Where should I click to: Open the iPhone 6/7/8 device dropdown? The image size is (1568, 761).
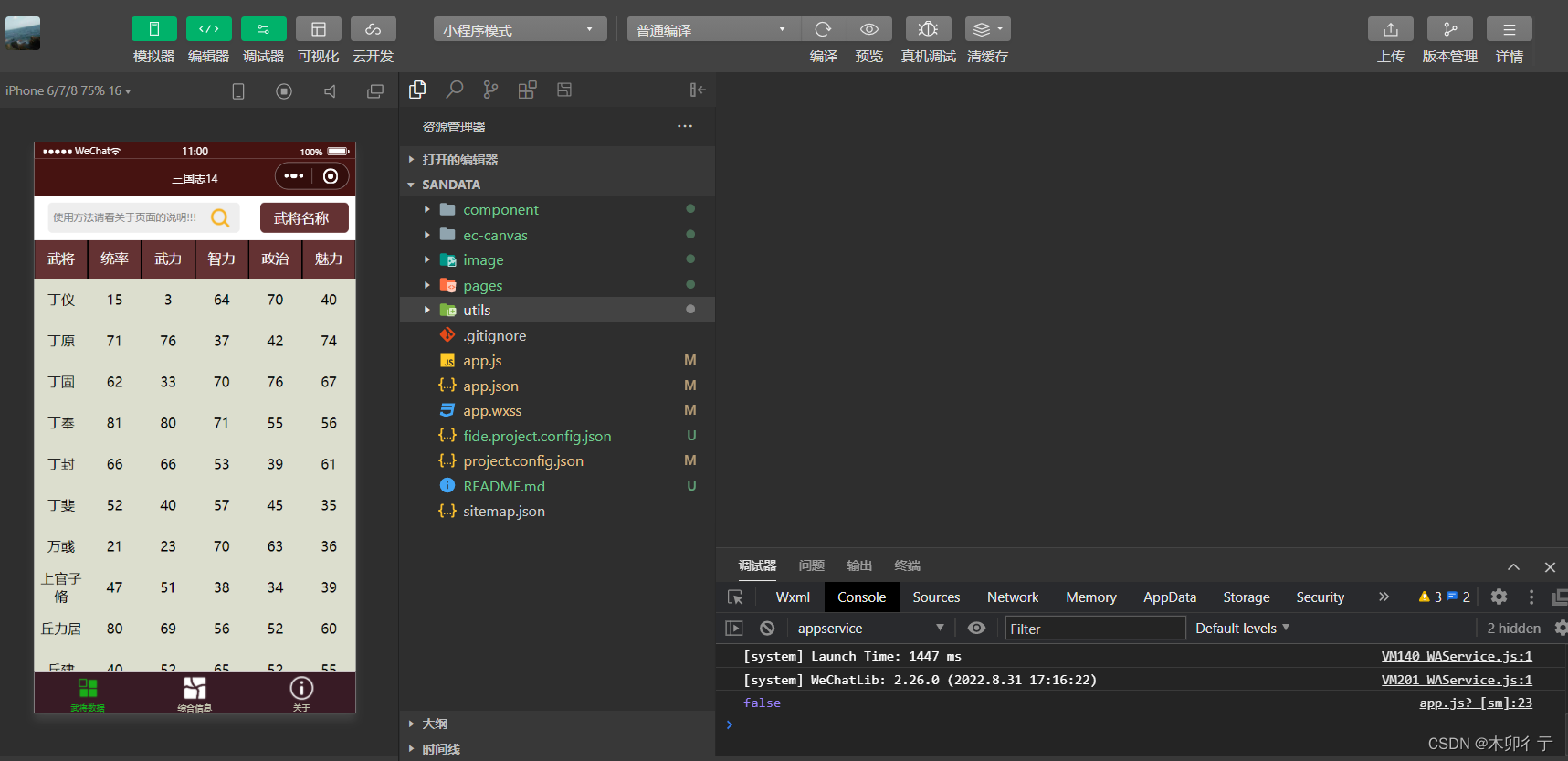[68, 90]
